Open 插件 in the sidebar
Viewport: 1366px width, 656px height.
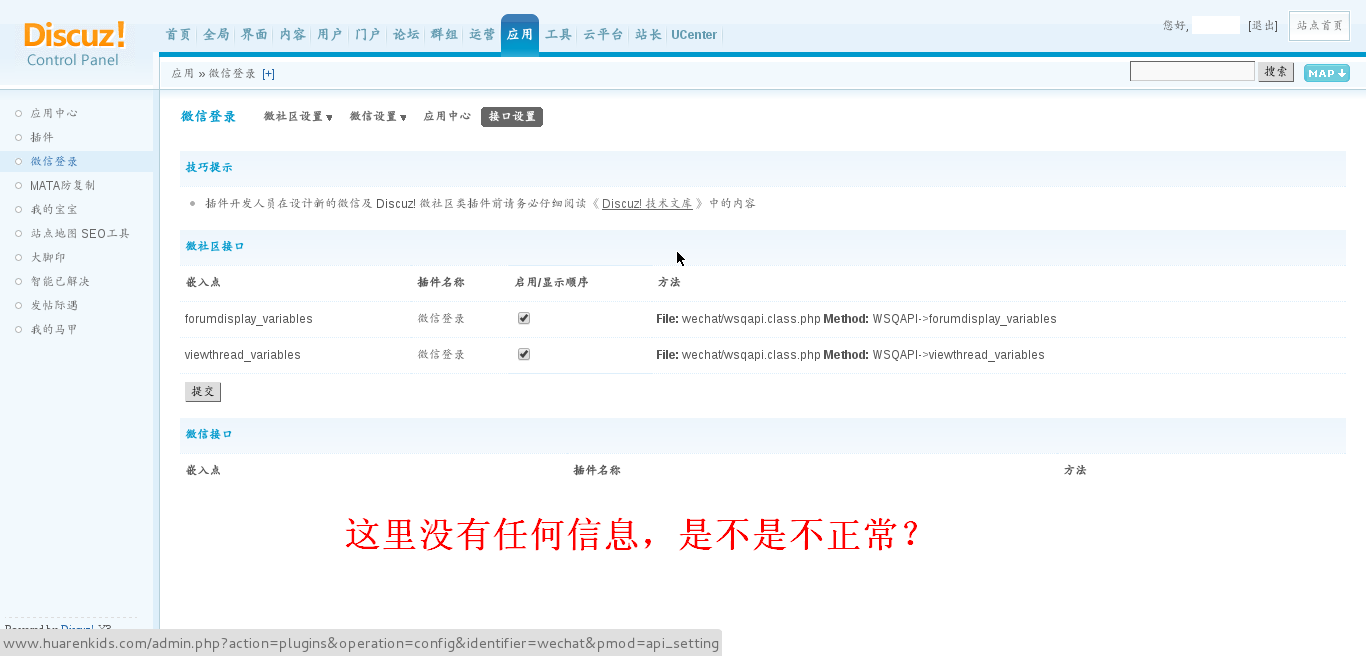pos(42,138)
